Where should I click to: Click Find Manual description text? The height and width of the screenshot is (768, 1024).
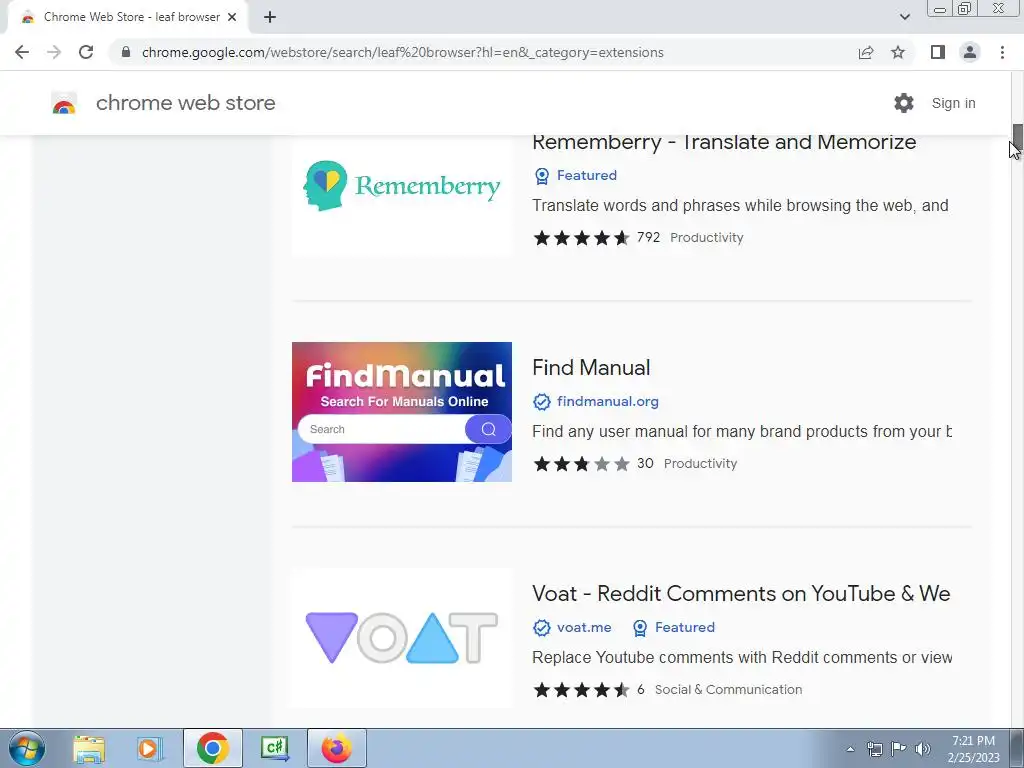click(x=742, y=432)
